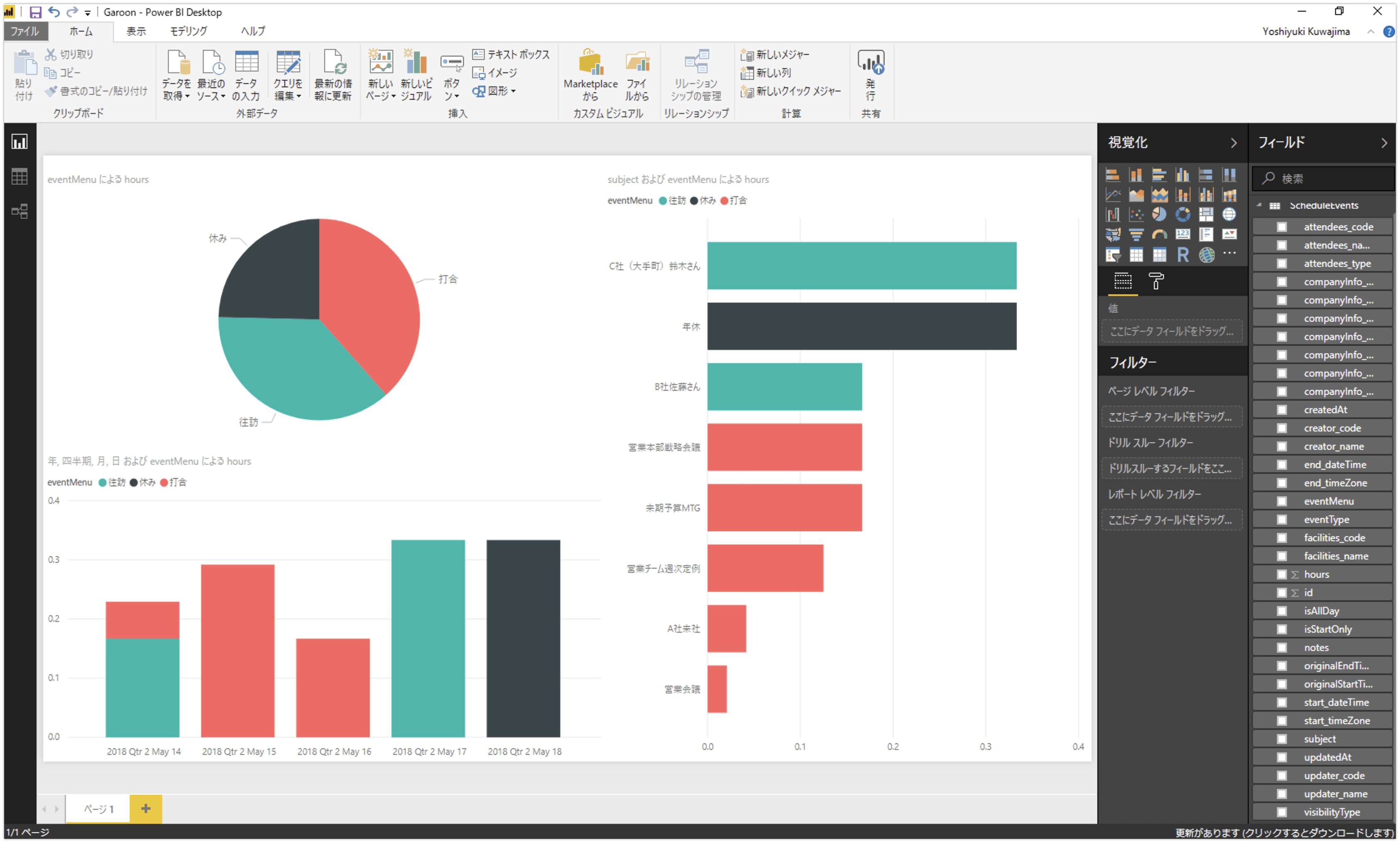Select the R script visual icon
This screenshot has height=843, width=1400.
pos(1183,255)
